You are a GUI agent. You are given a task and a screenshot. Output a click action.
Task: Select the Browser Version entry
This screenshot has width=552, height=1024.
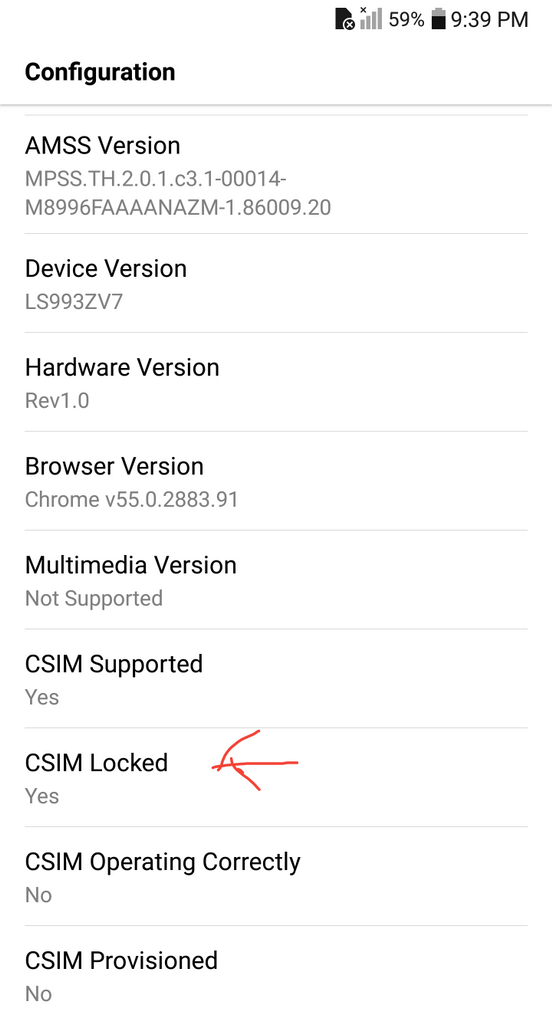click(x=276, y=481)
